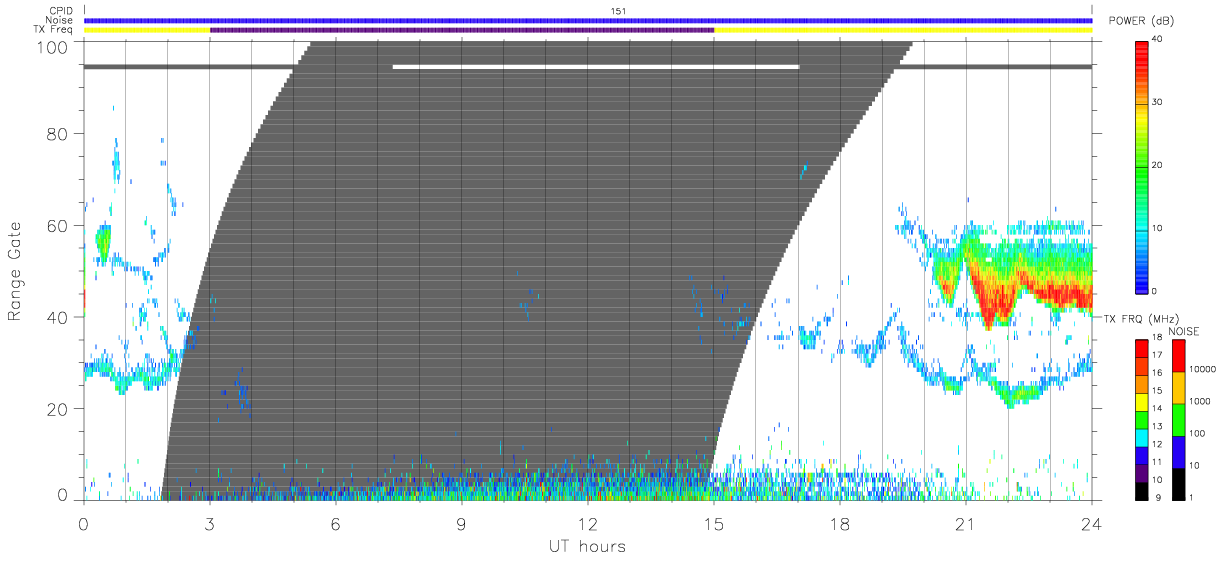
Task: Click the 3 tick on UT hours axis
Action: [210, 524]
